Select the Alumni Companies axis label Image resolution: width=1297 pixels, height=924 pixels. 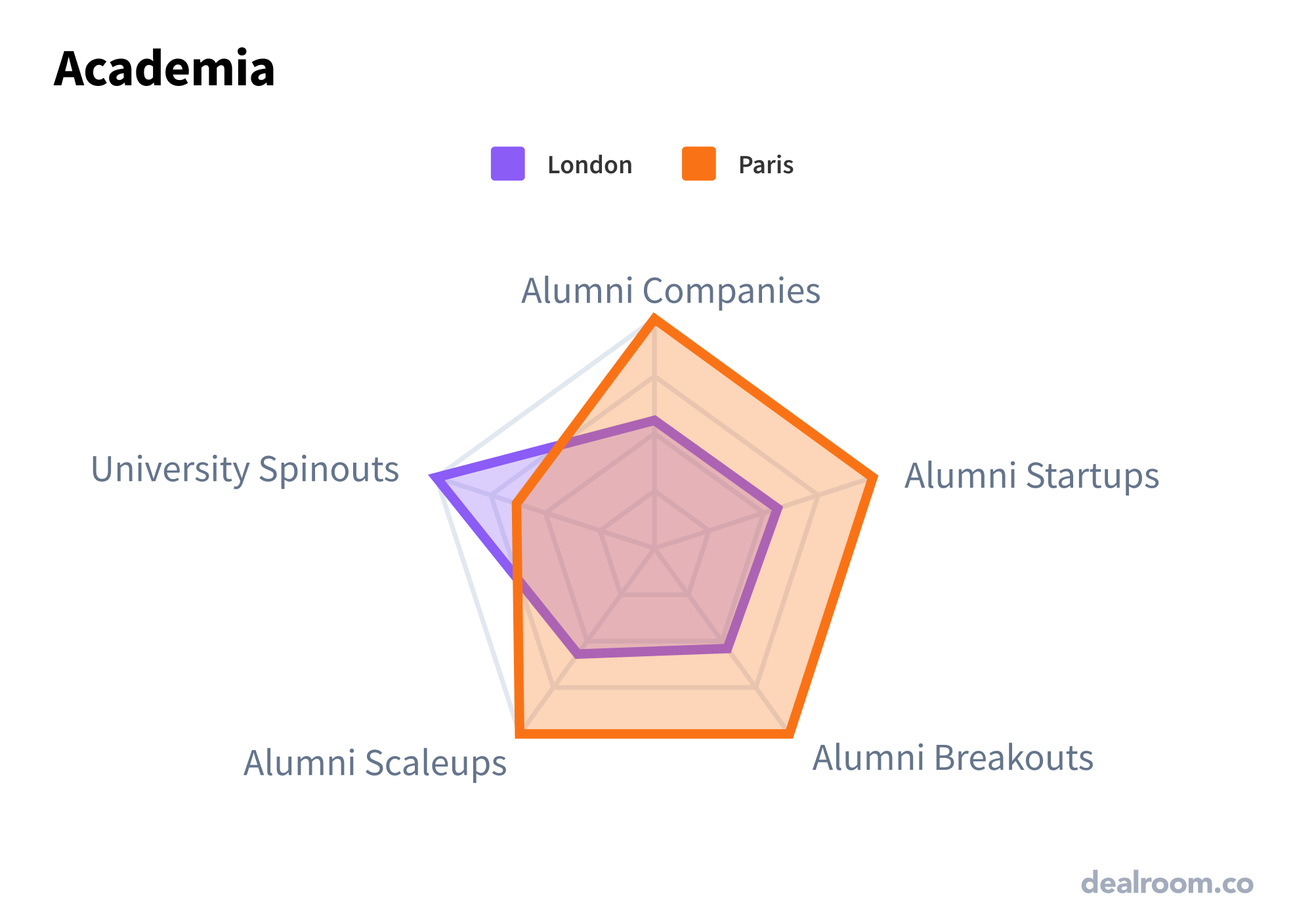(x=670, y=291)
